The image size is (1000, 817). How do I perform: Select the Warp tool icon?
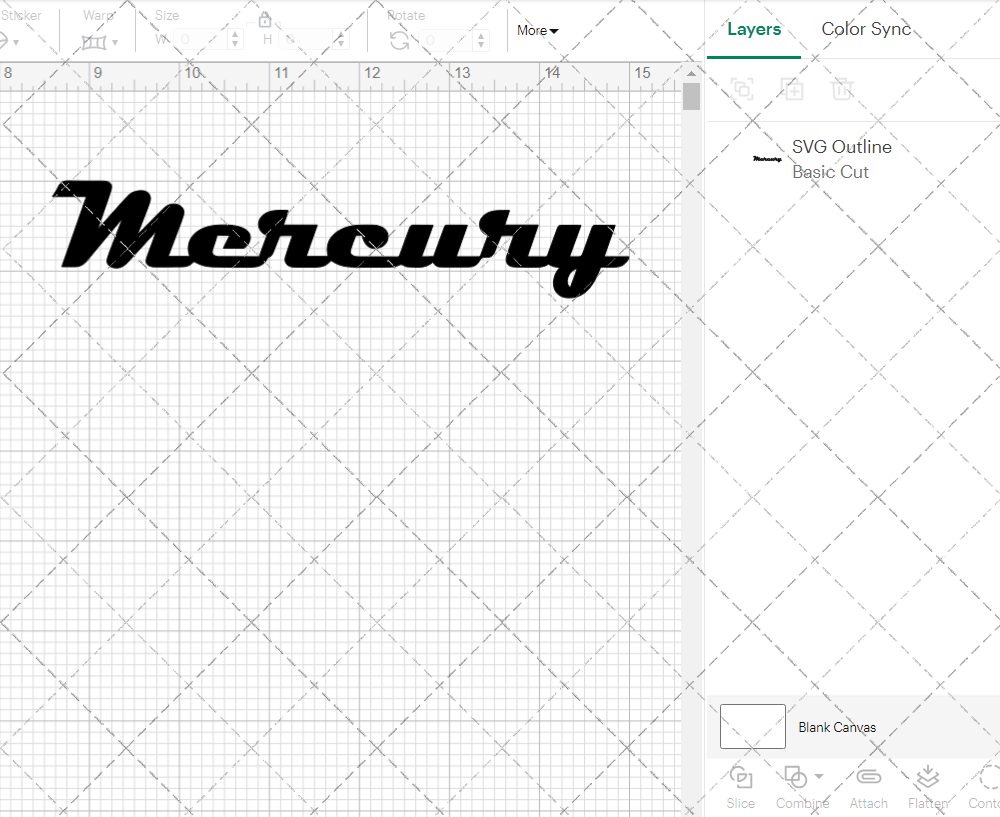(95, 42)
